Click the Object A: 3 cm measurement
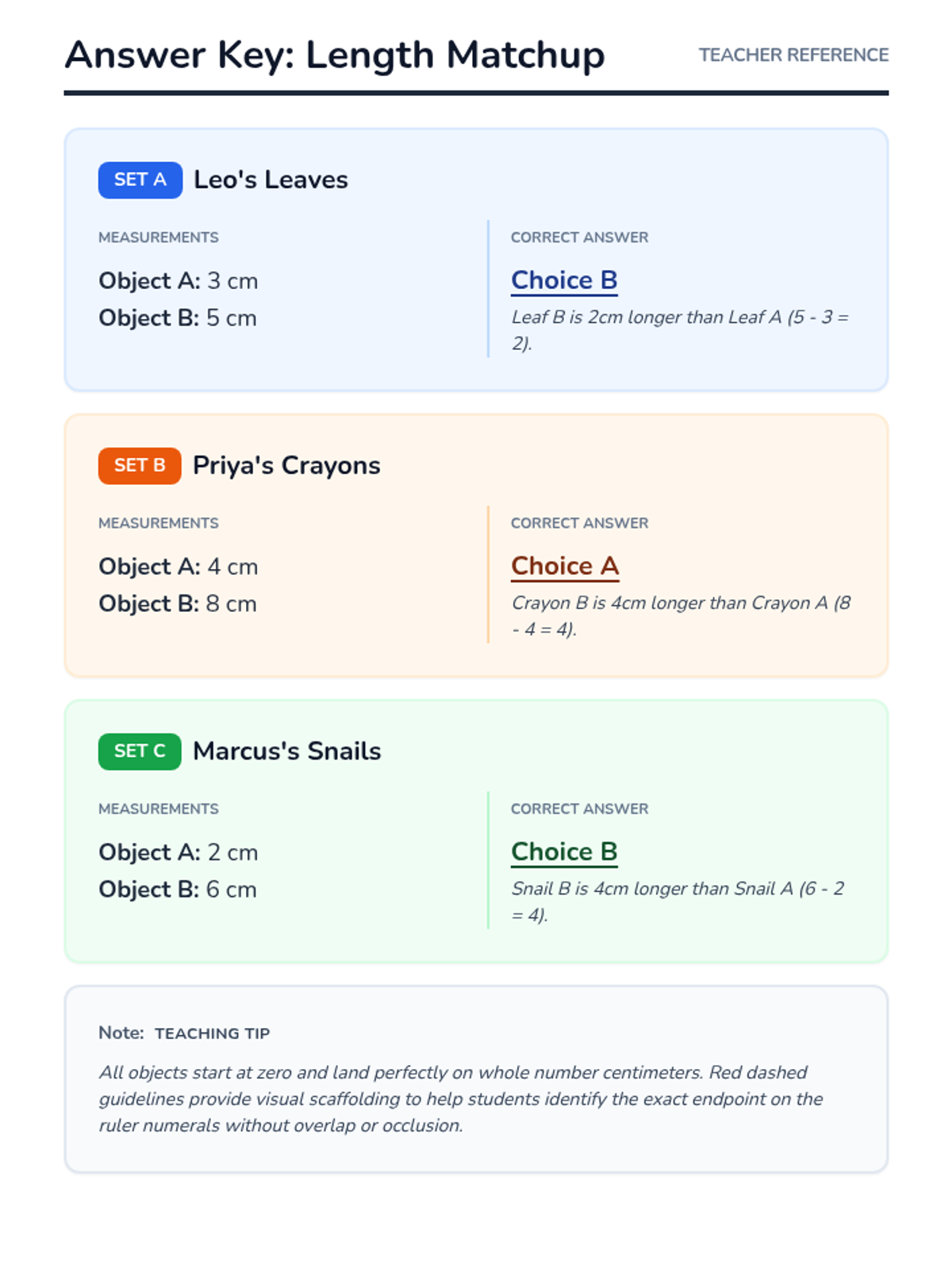The image size is (952, 1270). tap(178, 281)
